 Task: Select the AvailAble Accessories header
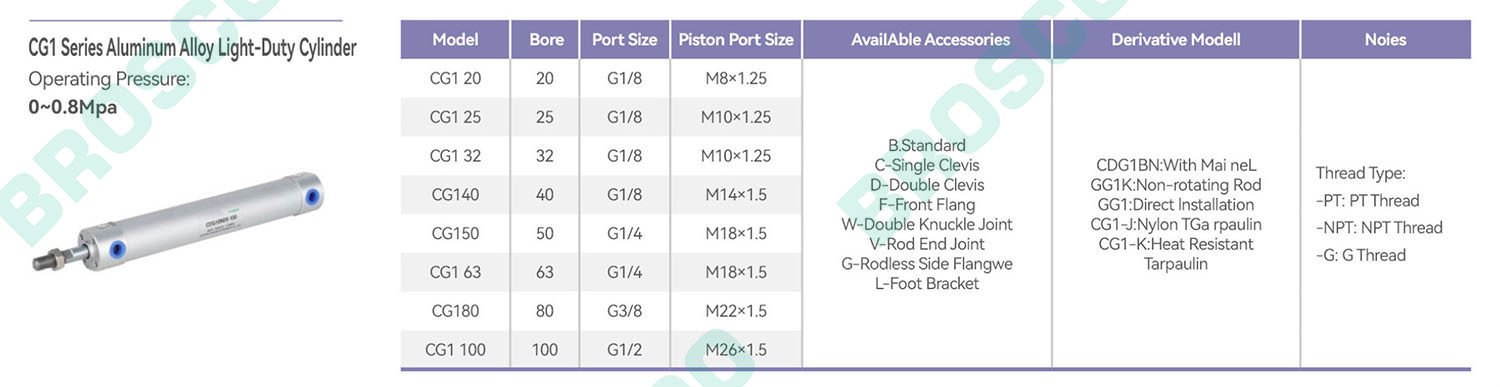click(927, 40)
